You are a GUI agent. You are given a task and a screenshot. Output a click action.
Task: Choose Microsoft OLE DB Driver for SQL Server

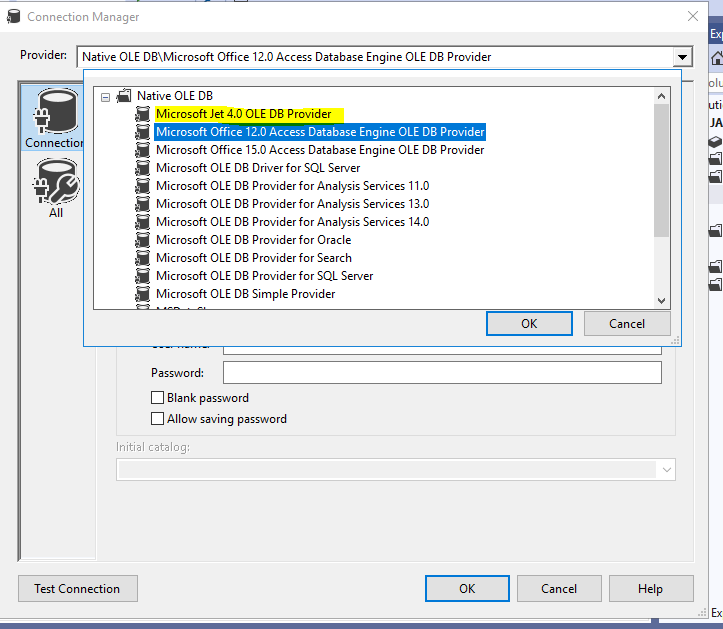point(258,168)
